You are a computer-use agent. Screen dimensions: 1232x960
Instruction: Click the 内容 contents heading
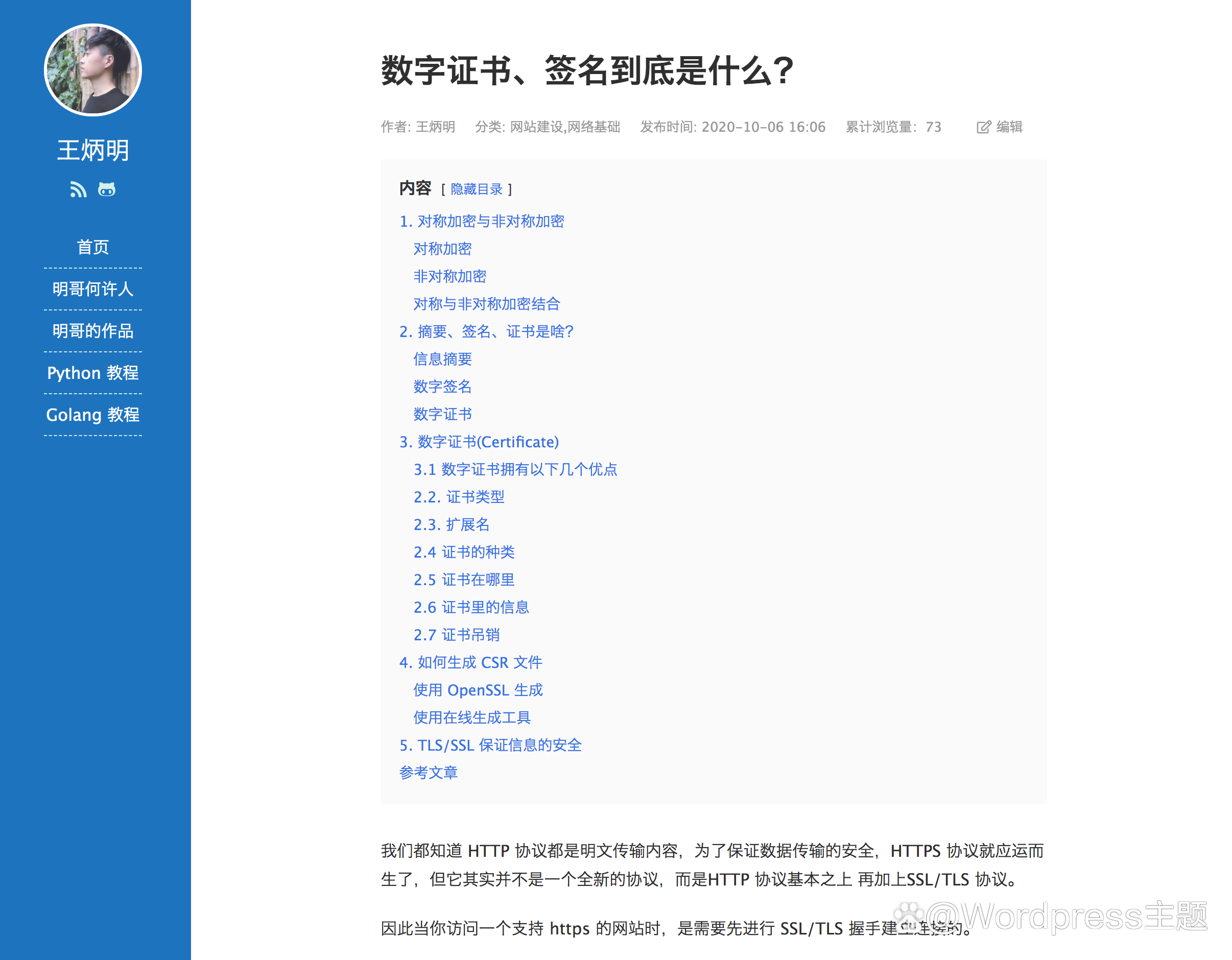415,188
